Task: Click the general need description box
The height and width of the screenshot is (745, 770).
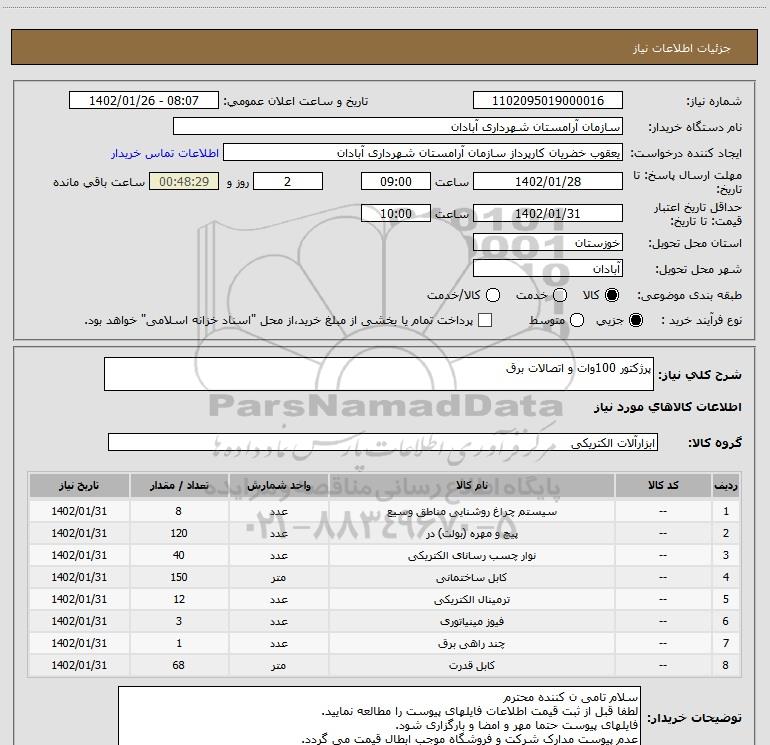Action: pos(379,374)
